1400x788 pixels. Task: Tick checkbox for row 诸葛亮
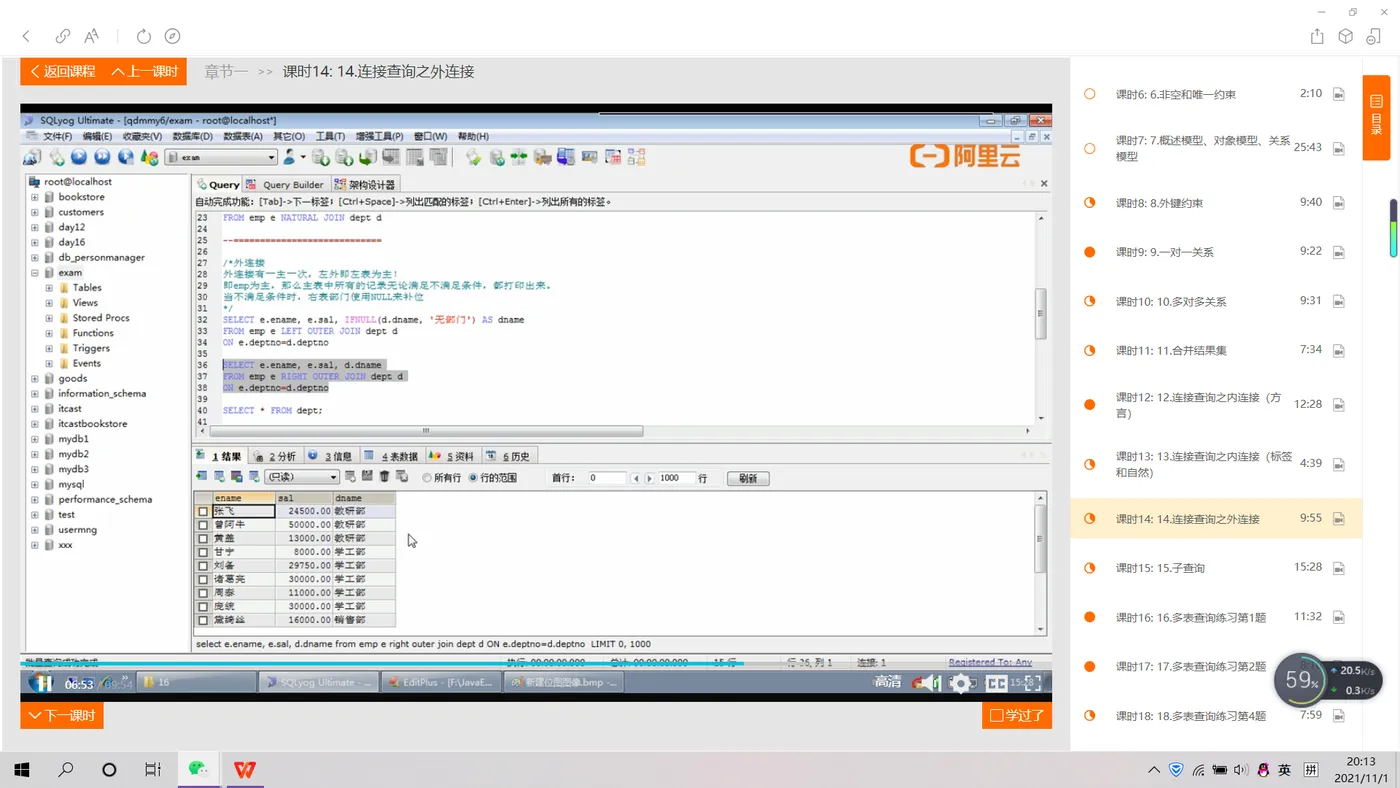[x=203, y=580]
